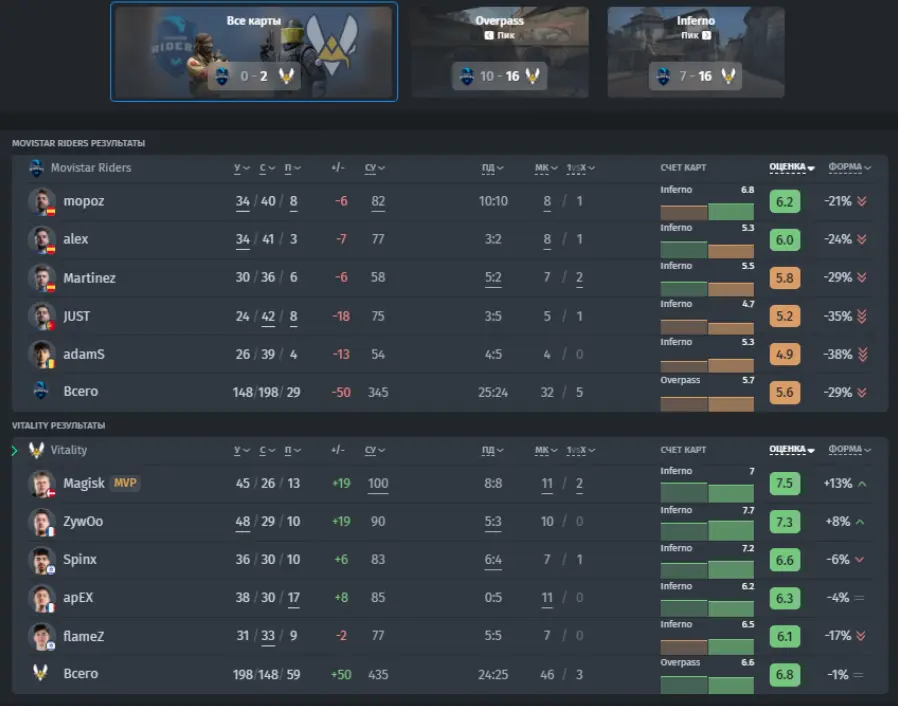
Task: Sort Movistar Riders by С column
Action: tap(267, 168)
